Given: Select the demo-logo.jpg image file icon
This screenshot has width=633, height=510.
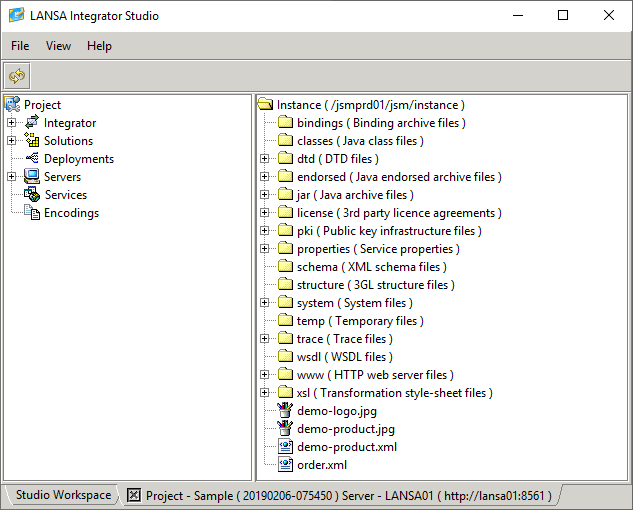Looking at the screenshot, I should (x=285, y=411).
